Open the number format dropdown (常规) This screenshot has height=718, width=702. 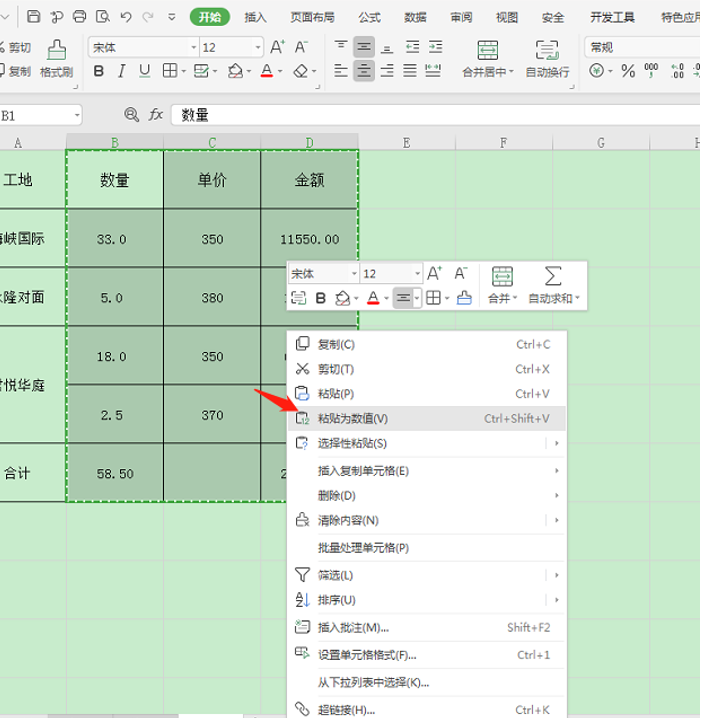[642, 48]
